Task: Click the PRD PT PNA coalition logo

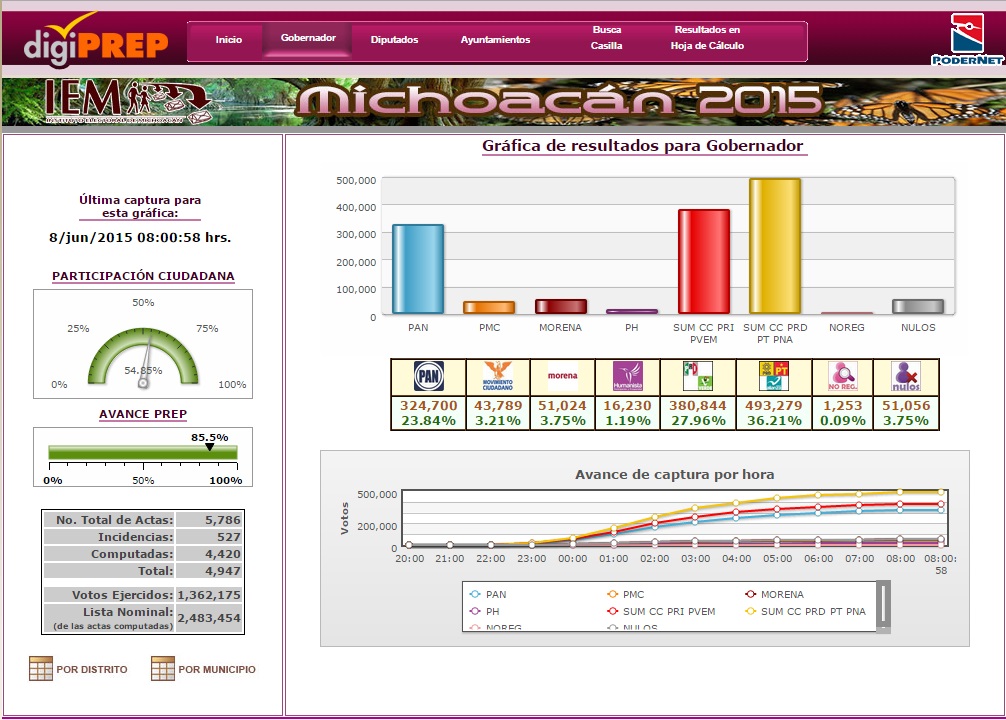Action: 774,376
